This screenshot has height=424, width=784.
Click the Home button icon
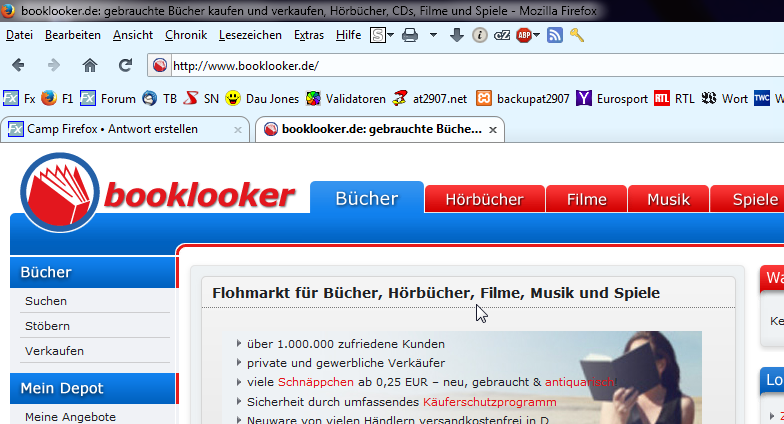point(90,65)
